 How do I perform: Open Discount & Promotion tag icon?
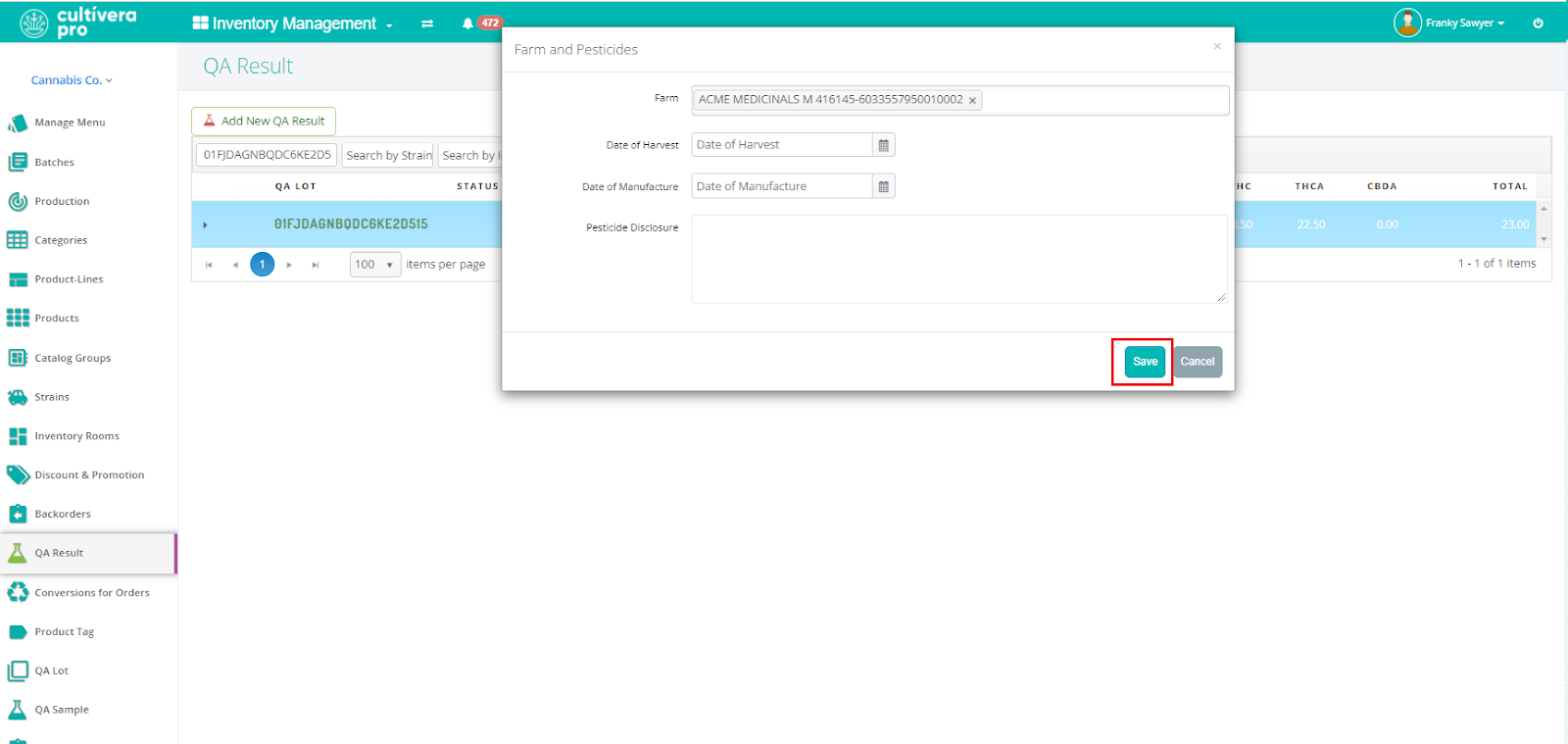coord(18,475)
